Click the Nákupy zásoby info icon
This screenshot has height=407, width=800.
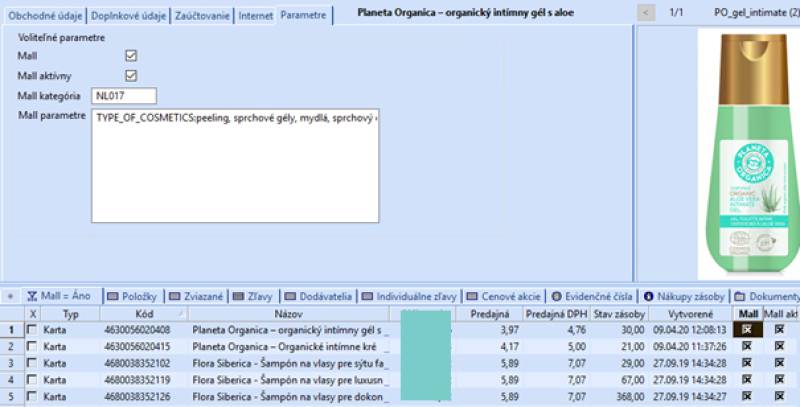648,296
